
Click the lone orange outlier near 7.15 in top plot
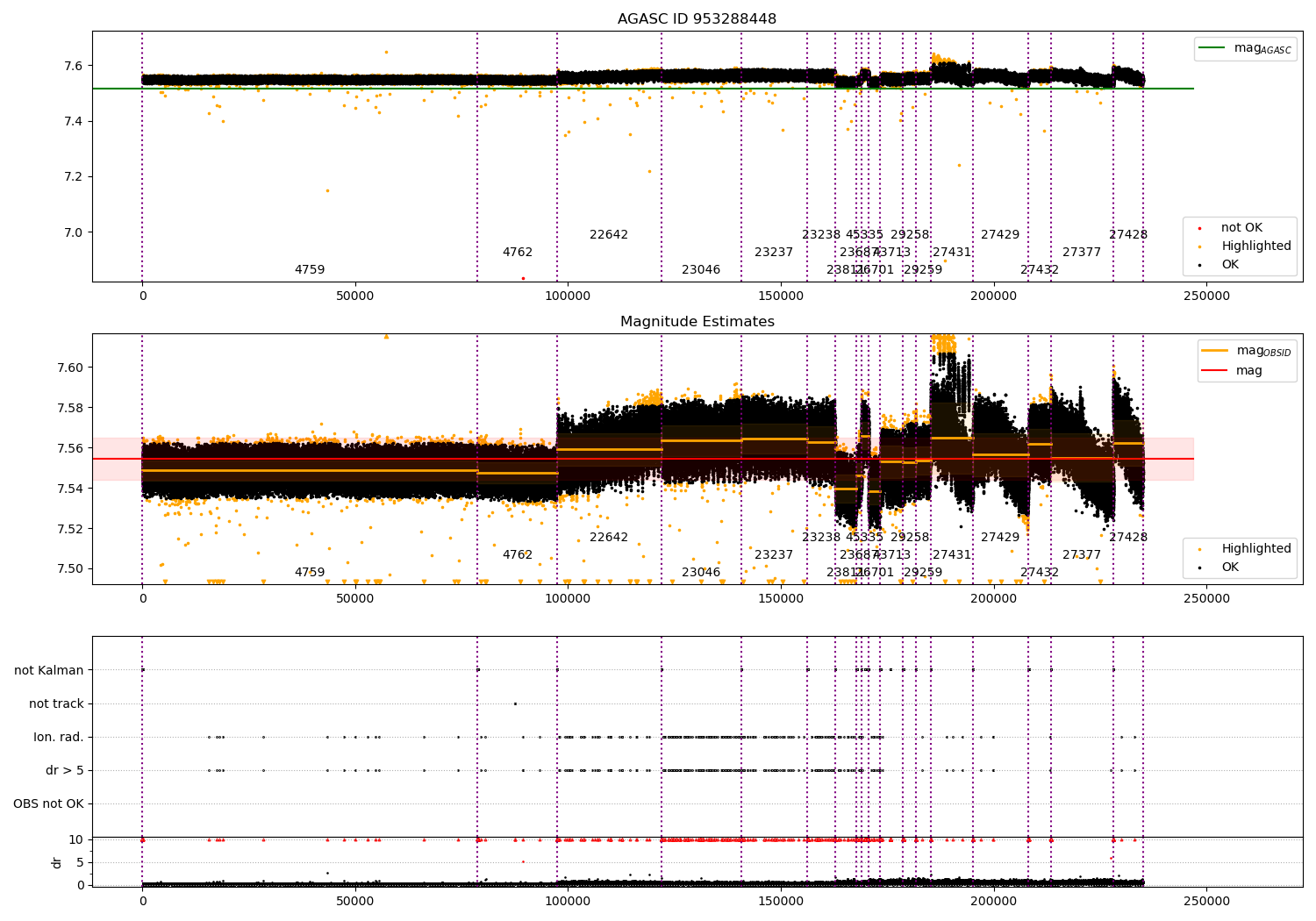tap(327, 190)
